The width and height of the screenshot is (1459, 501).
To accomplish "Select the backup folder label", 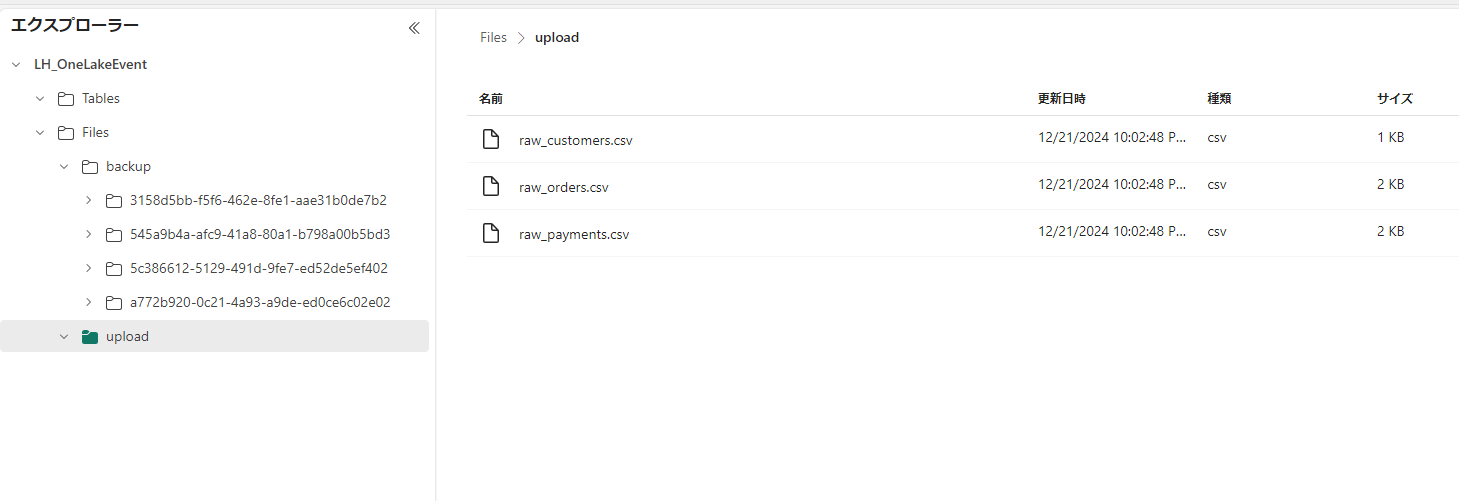I will (128, 167).
